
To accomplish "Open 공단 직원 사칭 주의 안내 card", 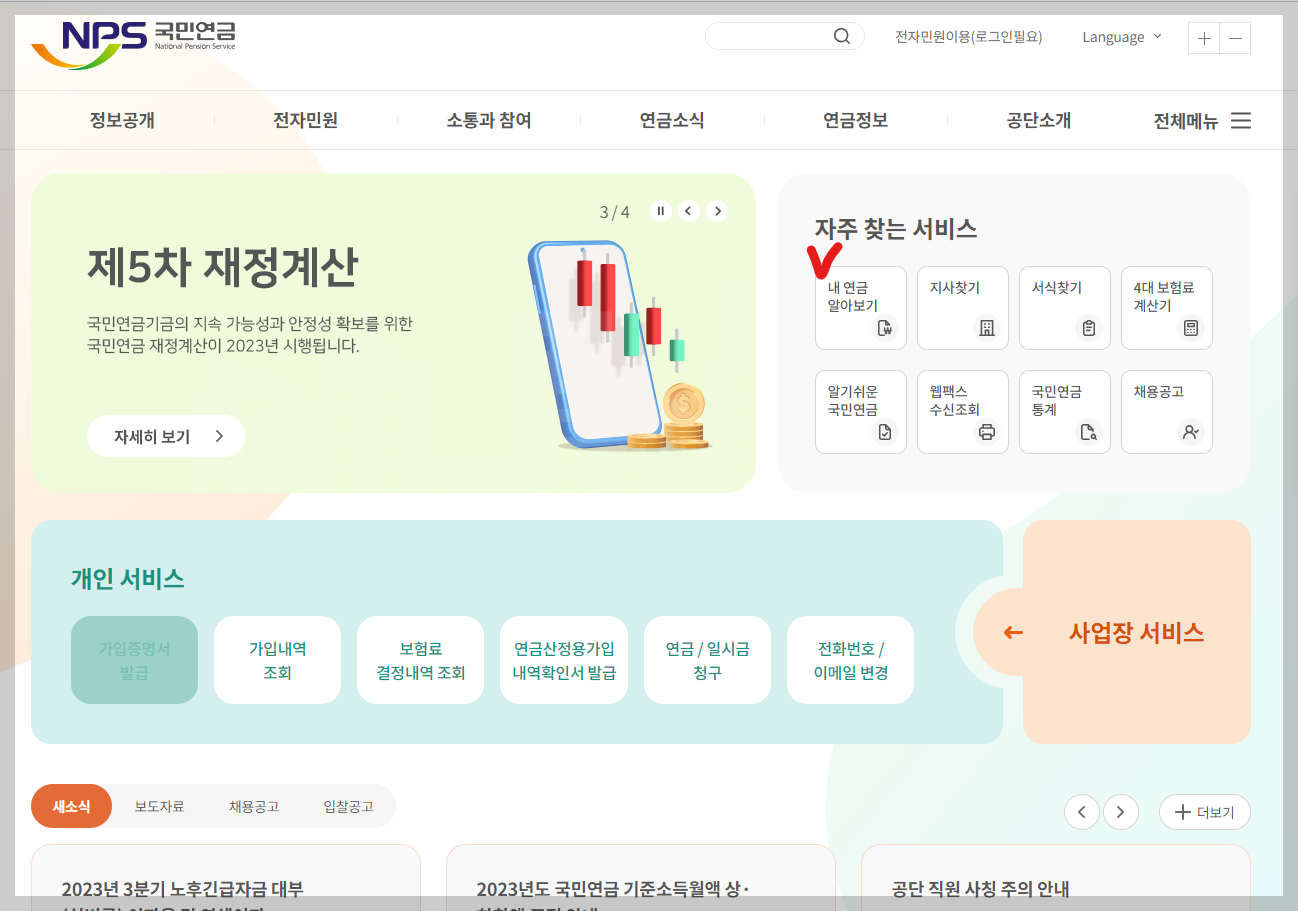I will 1056,878.
